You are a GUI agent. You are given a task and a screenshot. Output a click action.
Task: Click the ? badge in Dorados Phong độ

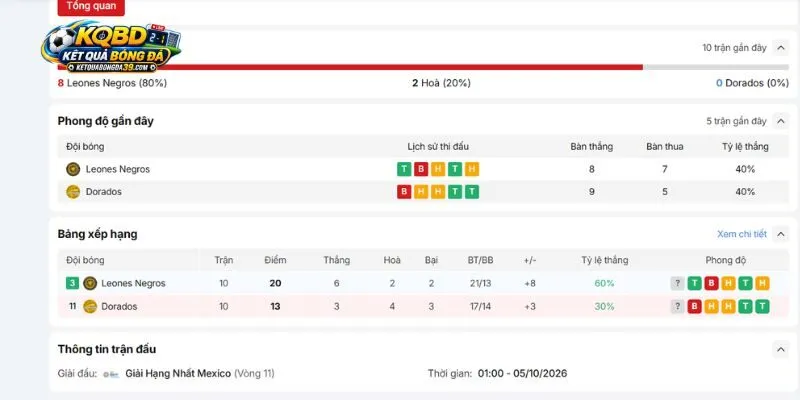pos(677,307)
